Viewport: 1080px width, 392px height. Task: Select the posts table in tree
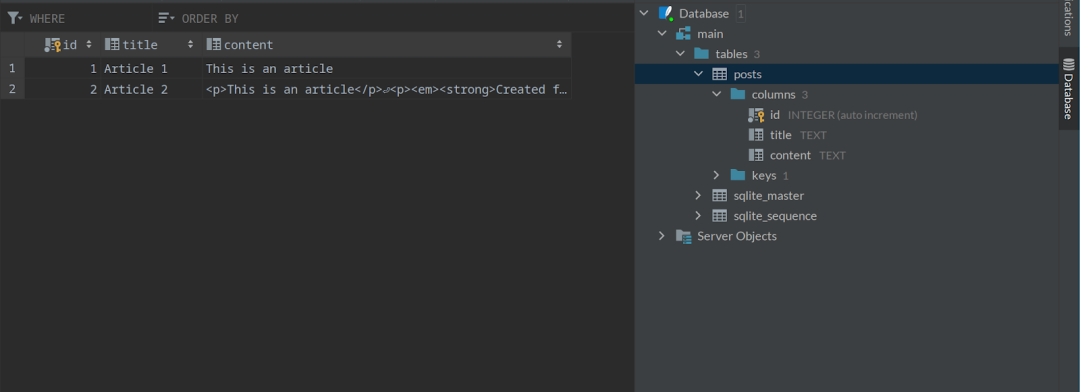[x=747, y=74]
